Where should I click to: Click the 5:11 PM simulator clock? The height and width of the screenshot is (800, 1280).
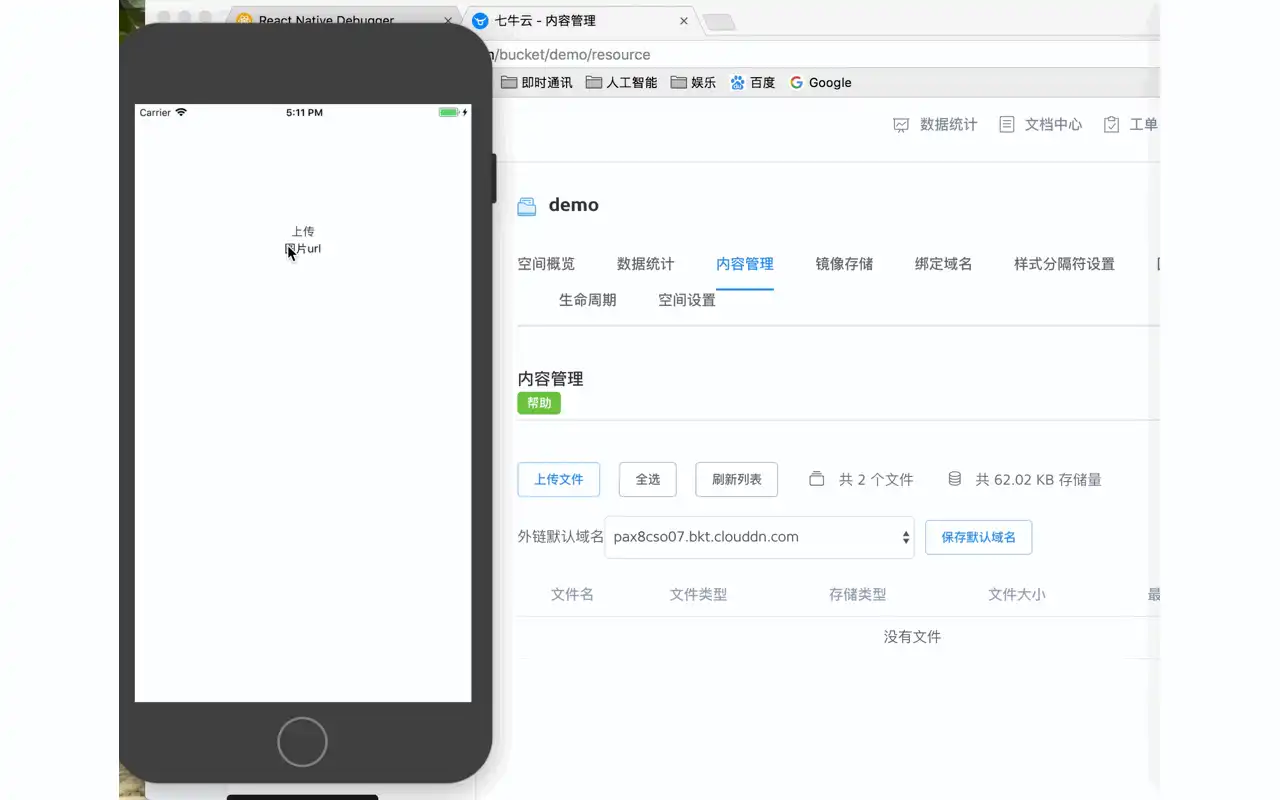304,113
